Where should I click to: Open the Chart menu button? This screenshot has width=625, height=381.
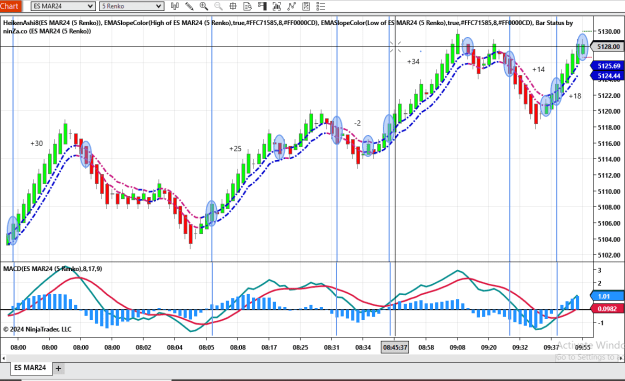[x=10, y=6]
